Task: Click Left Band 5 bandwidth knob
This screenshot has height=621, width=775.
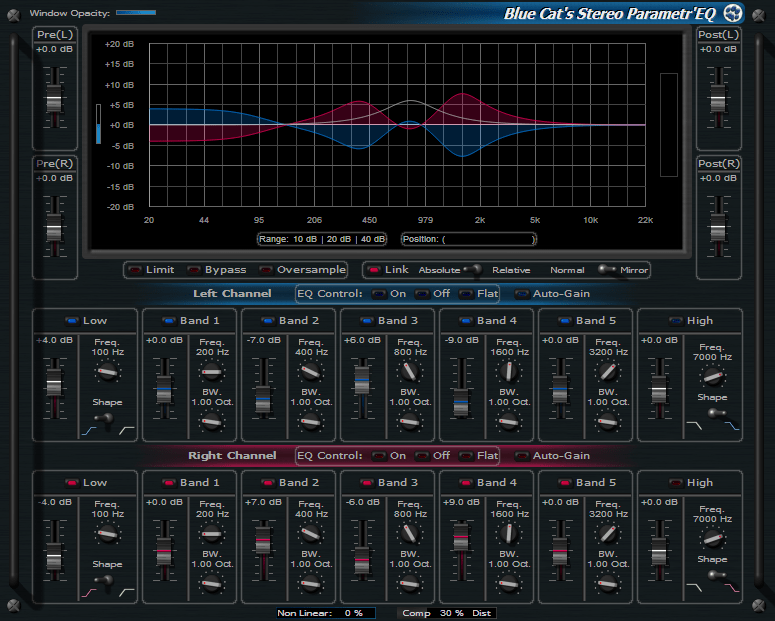Action: [607, 422]
